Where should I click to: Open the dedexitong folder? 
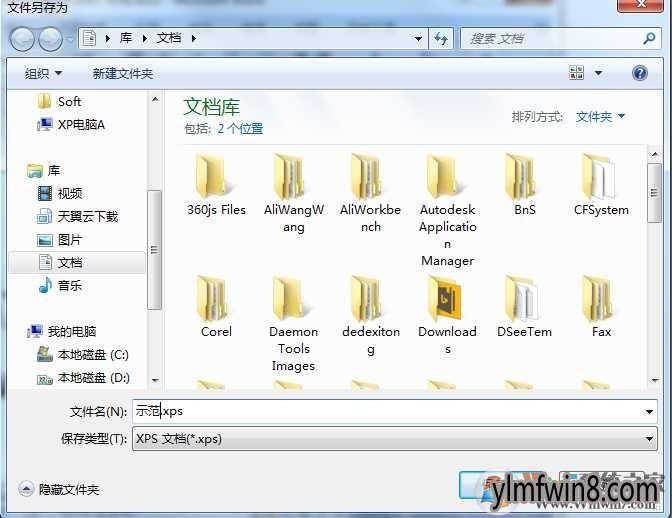coord(370,316)
